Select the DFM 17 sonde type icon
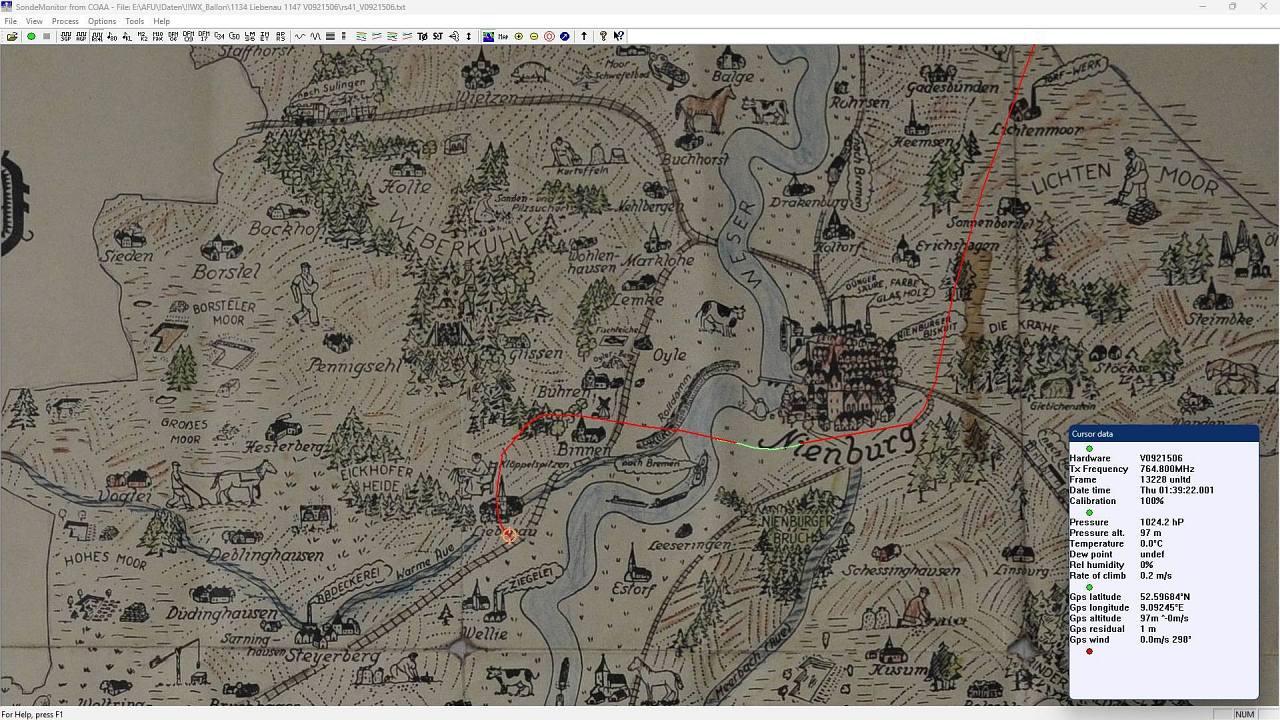The width and height of the screenshot is (1280, 720). pyautogui.click(x=204, y=36)
